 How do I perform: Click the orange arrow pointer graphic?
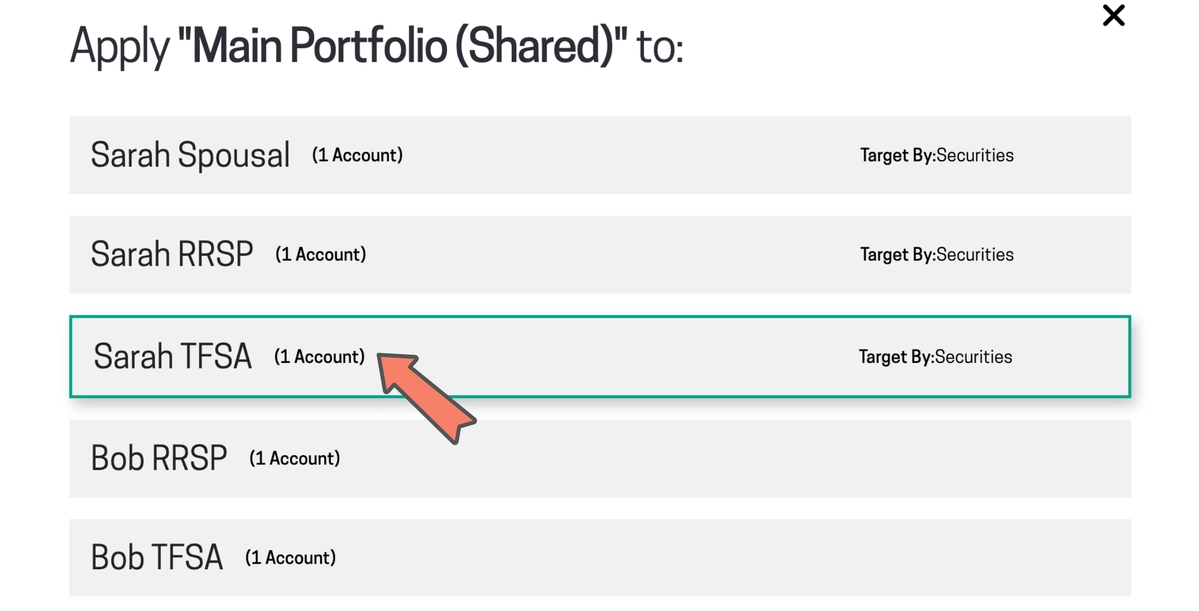[x=426, y=397]
